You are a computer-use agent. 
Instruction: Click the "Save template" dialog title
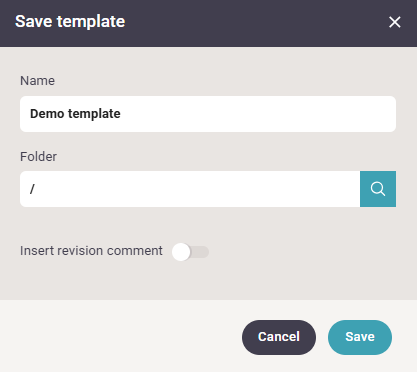click(70, 22)
